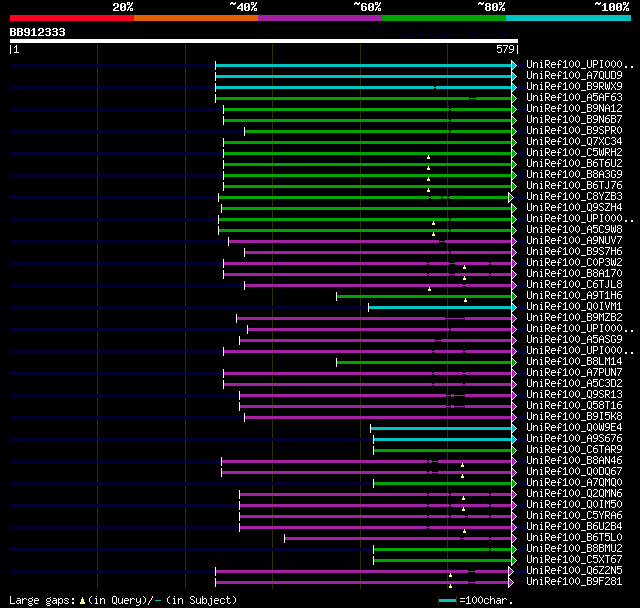Click the purple ~60% legend color bar
This screenshot has width=640, height=608.
[320, 18]
